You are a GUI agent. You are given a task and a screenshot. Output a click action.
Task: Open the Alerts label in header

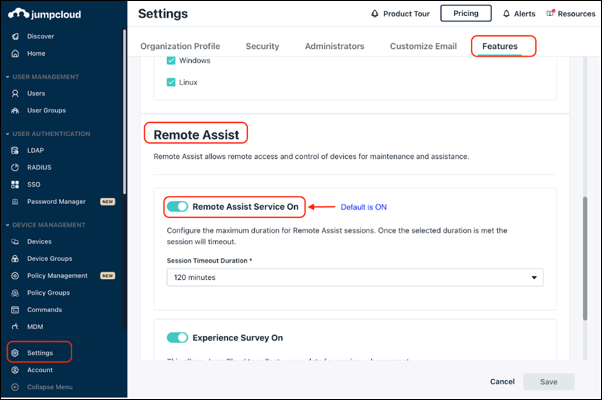tap(524, 14)
